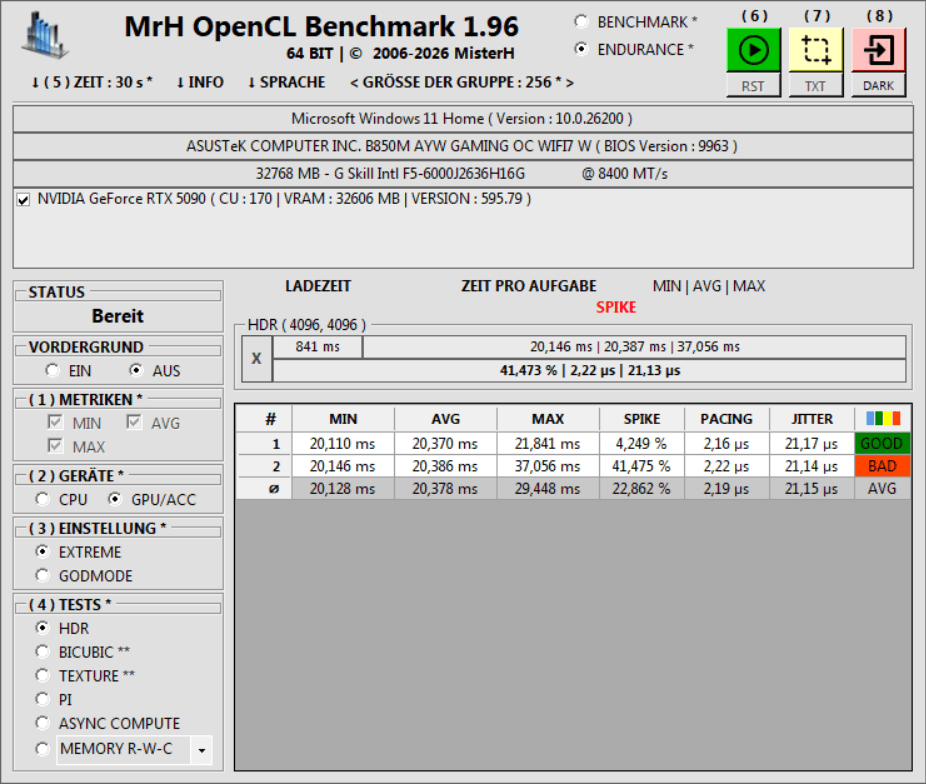Viewport: 926px width, 784px height.
Task: Click the 21,841 ms max cell
Action: 548,443
